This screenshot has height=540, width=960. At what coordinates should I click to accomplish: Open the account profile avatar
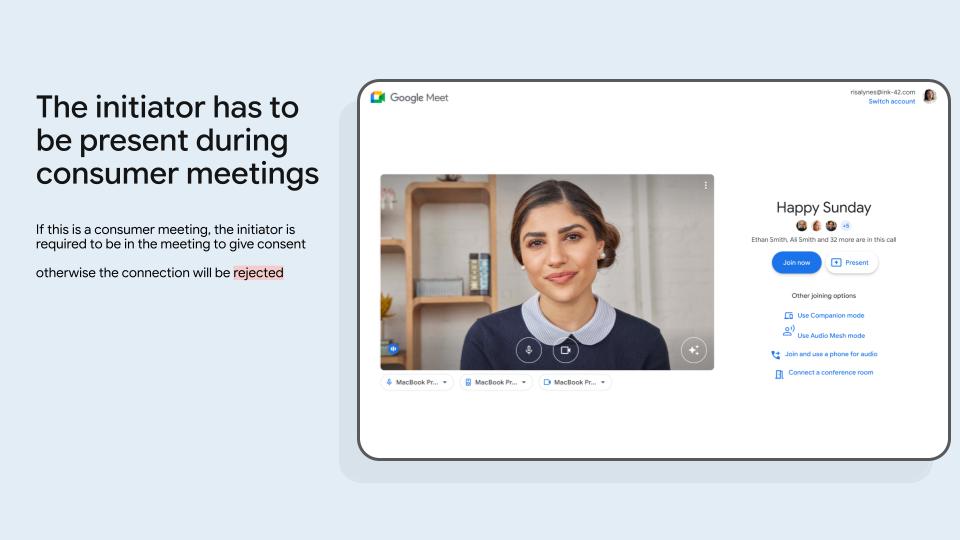[x=929, y=96]
